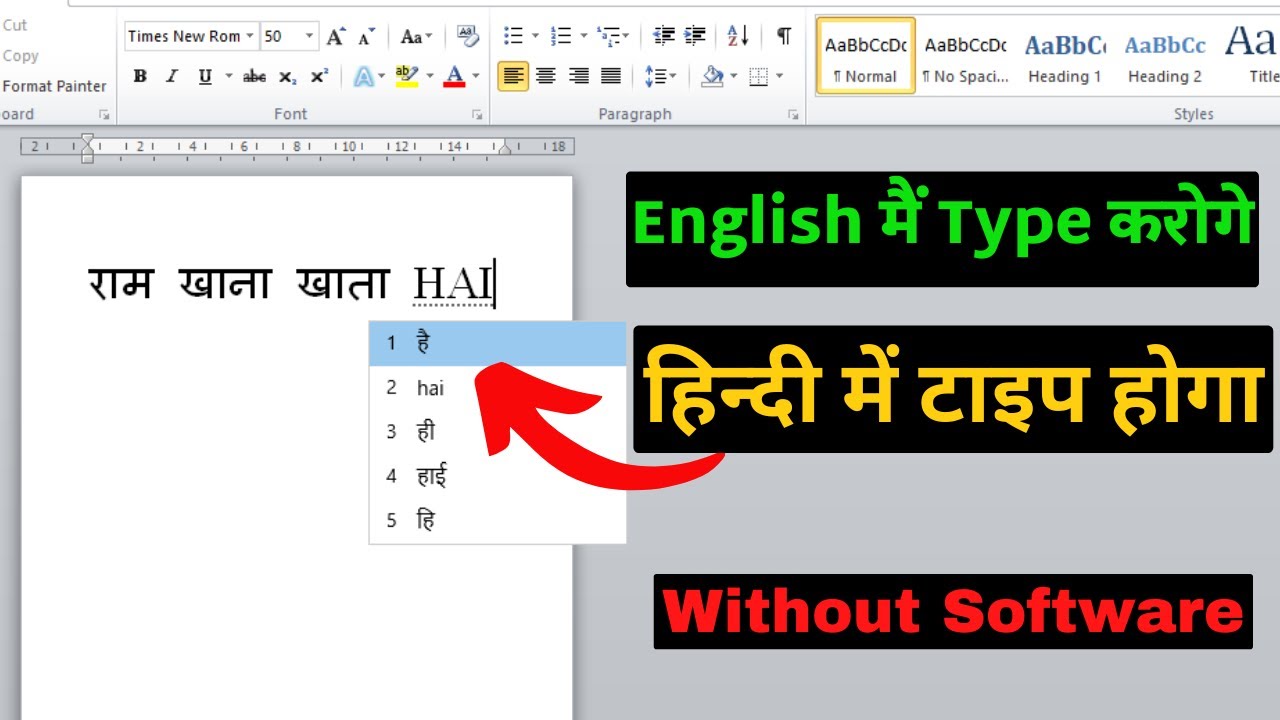Shrink the font size
Viewport: 1280px width, 720px height.
point(367,36)
